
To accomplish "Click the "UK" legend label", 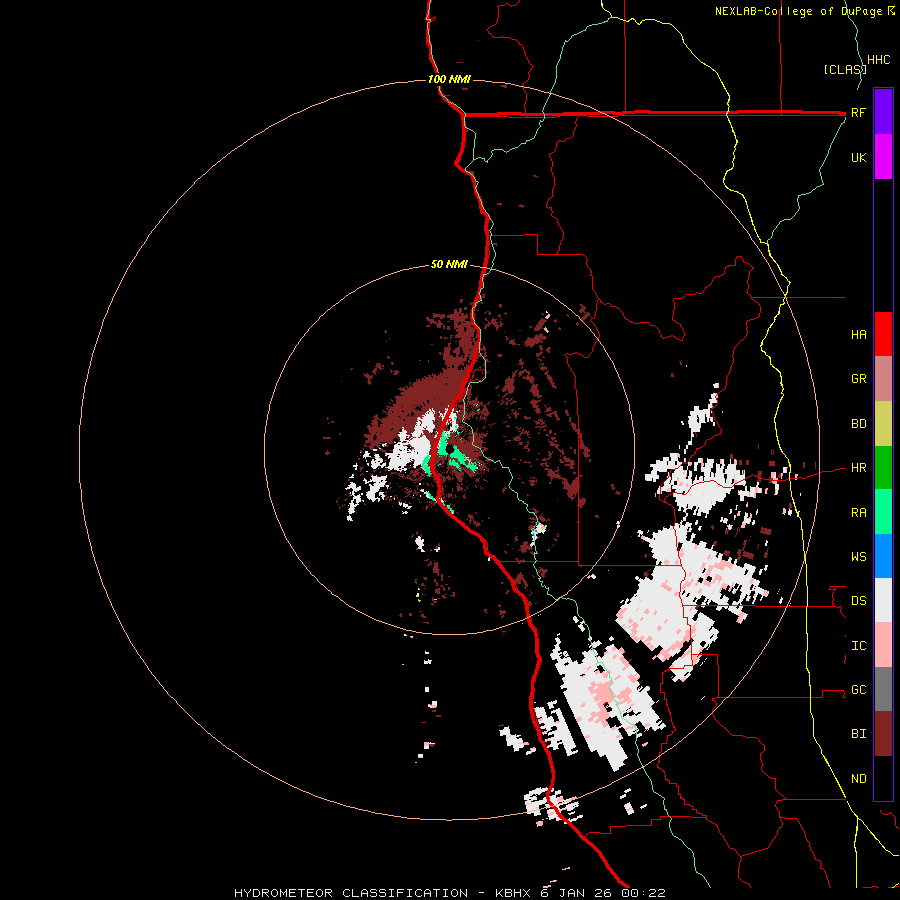I will coord(858,157).
